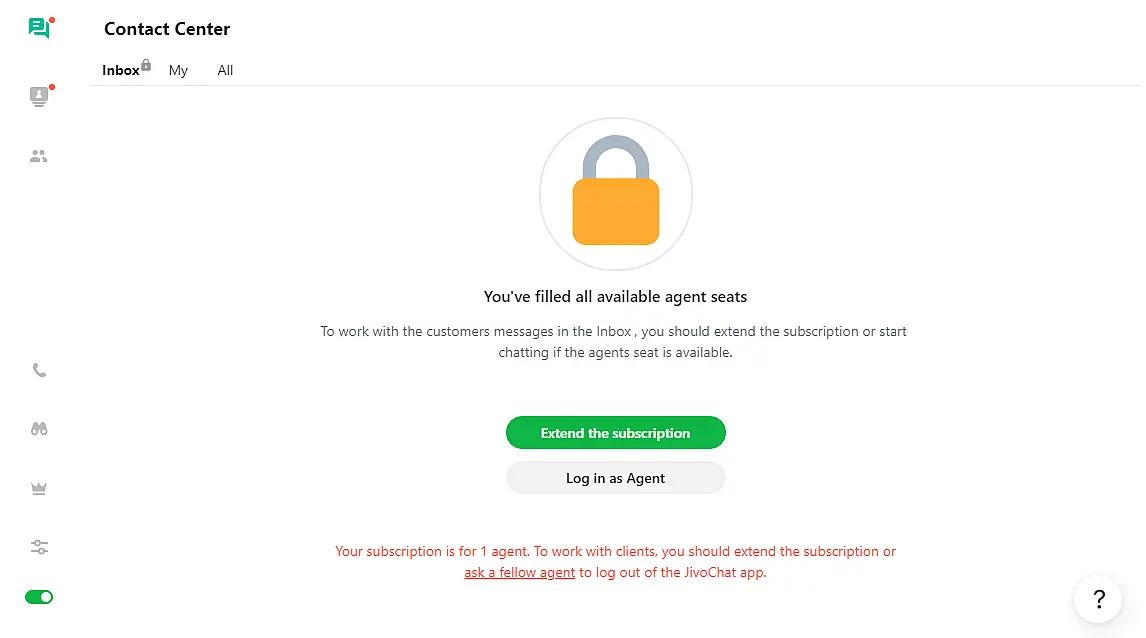Viewport: 1146px width, 638px height.
Task: Open settings via the sliders icon
Action: point(39,547)
